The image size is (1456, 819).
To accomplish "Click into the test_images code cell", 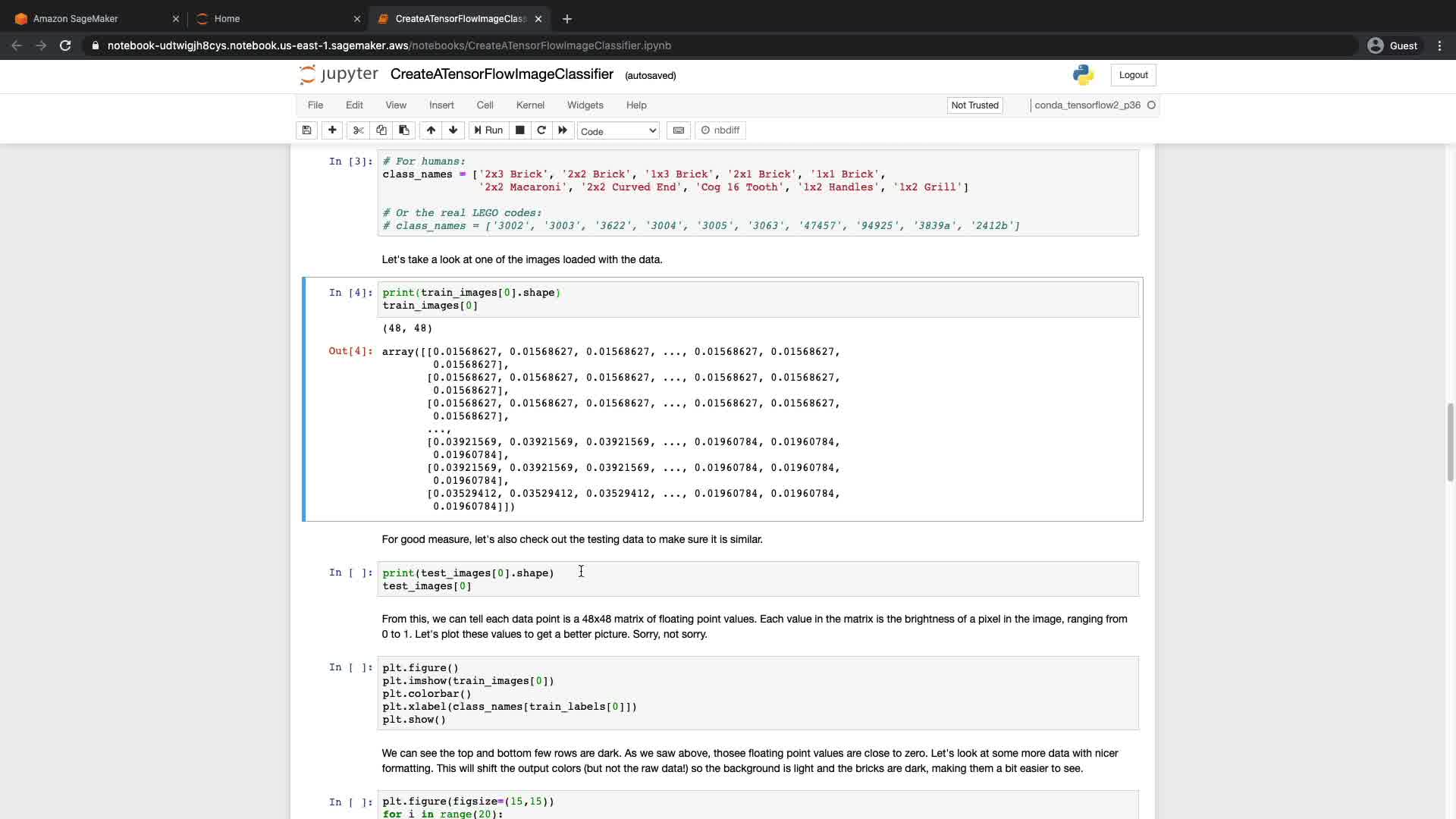I will (758, 579).
